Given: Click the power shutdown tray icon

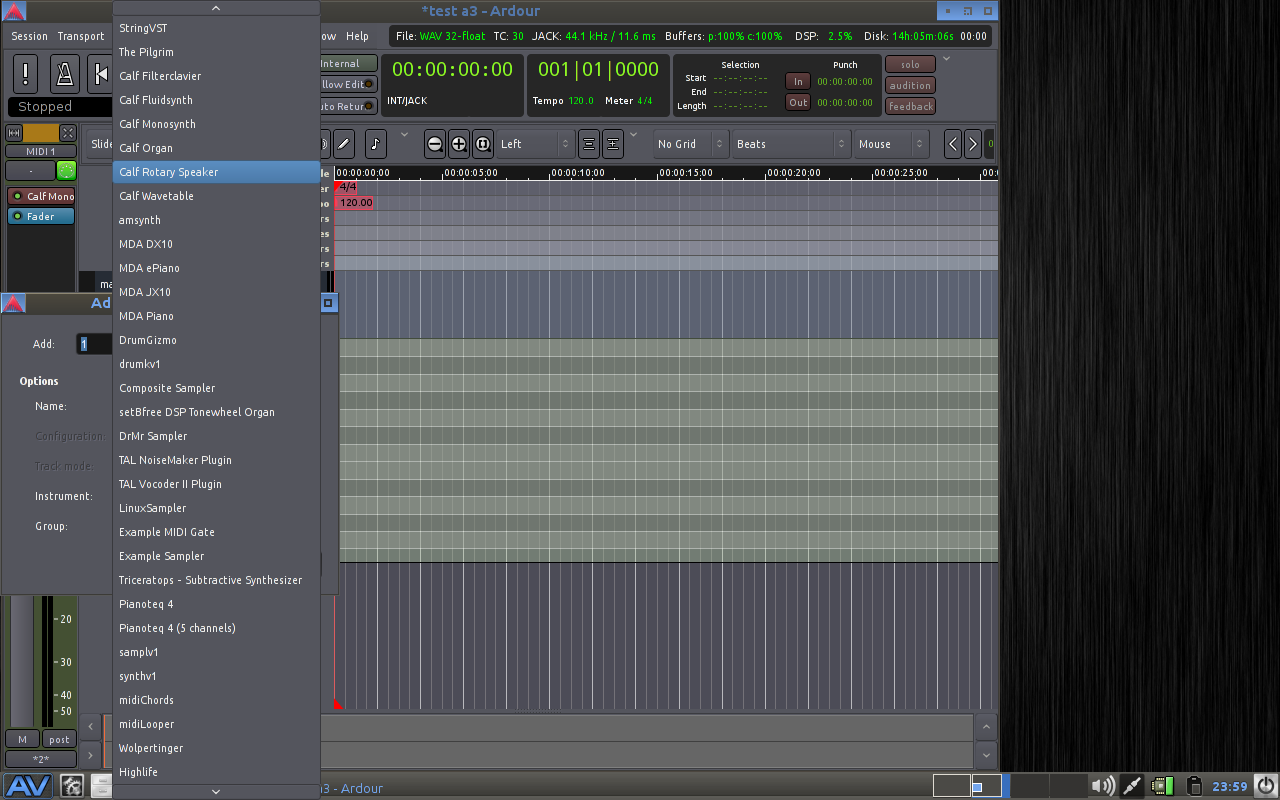Looking at the screenshot, I should coord(1265,786).
